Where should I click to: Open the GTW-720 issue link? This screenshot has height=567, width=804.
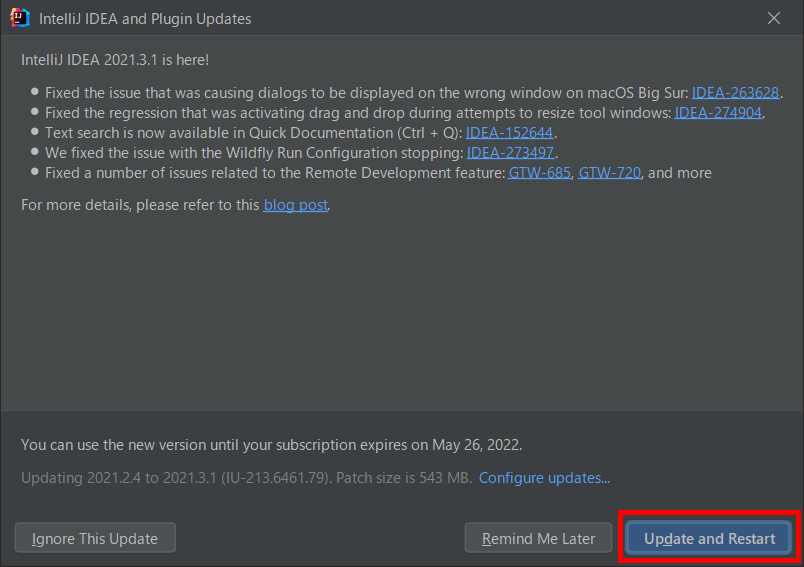tap(610, 173)
